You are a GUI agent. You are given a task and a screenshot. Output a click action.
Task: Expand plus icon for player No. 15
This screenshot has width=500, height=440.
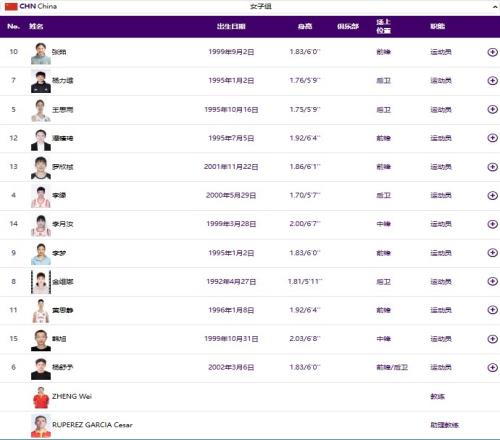[492, 339]
